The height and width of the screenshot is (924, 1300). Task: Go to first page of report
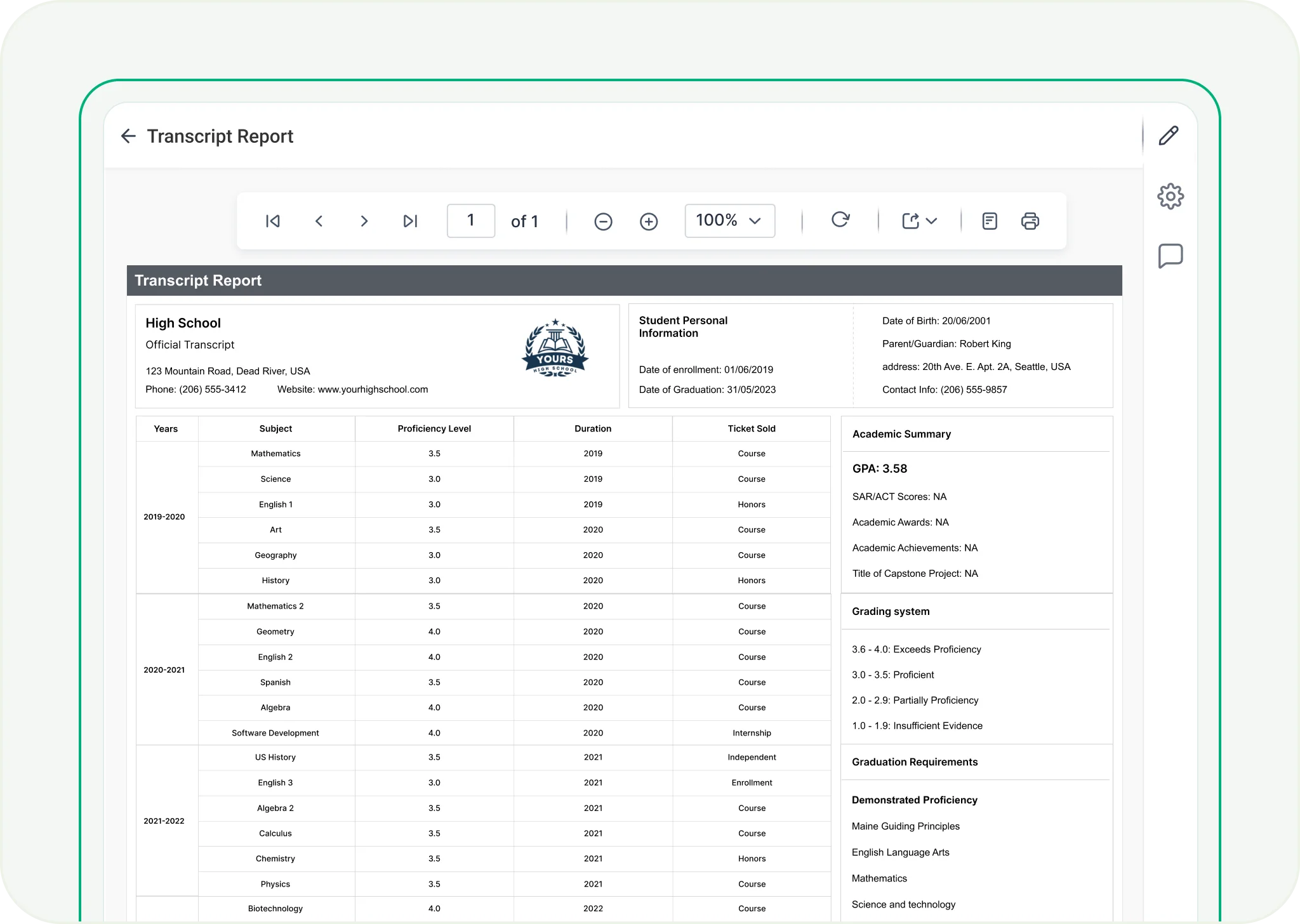coord(273,221)
